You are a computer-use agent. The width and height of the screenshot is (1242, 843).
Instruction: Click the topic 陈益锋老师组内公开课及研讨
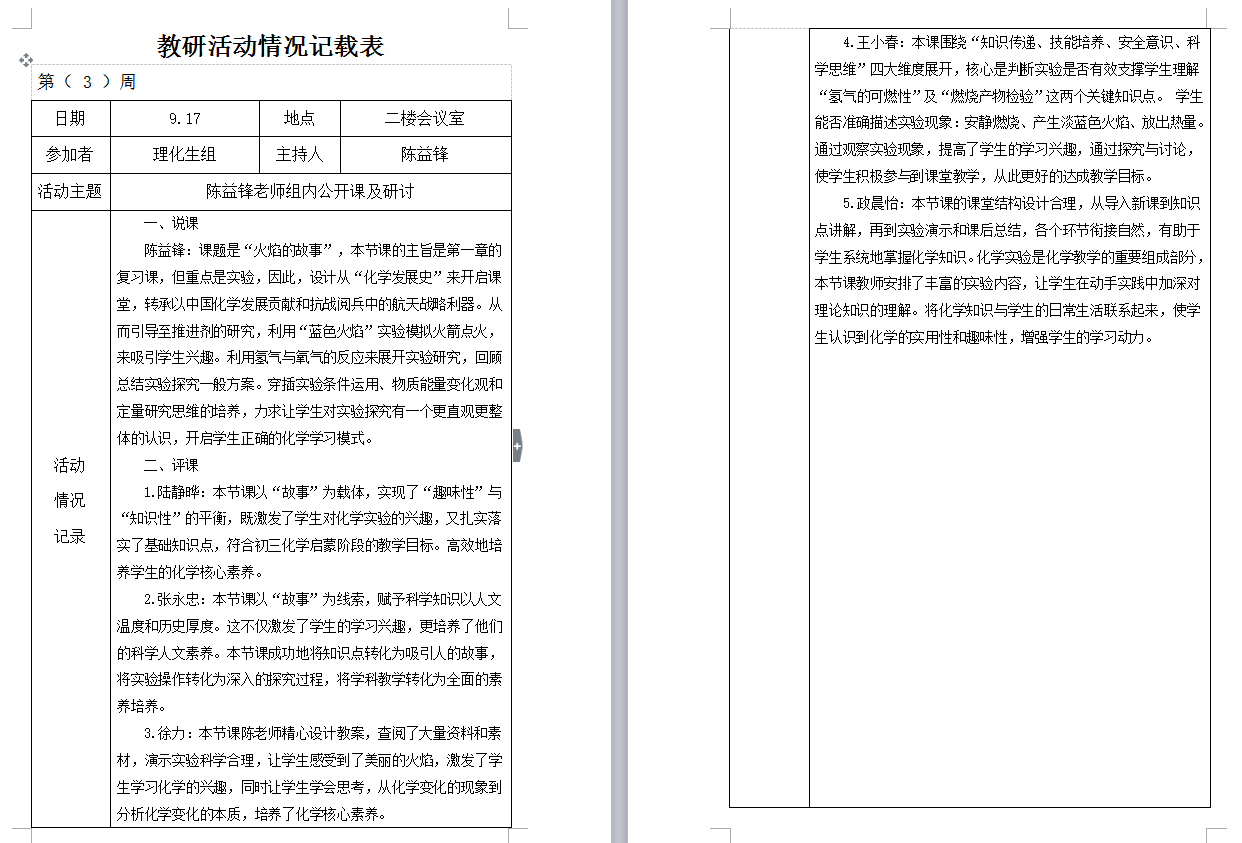pyautogui.click(x=310, y=191)
